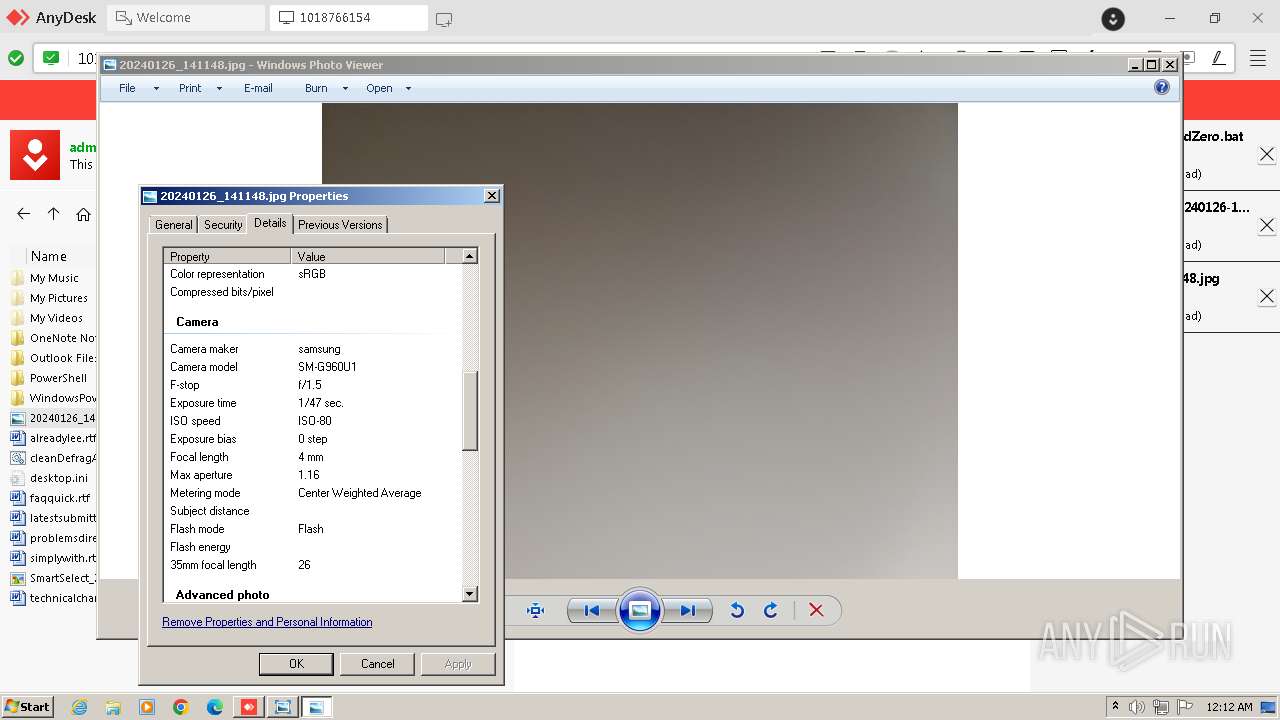Open the system clock showing 12:12 AM
The width and height of the screenshot is (1280, 720).
[1229, 707]
